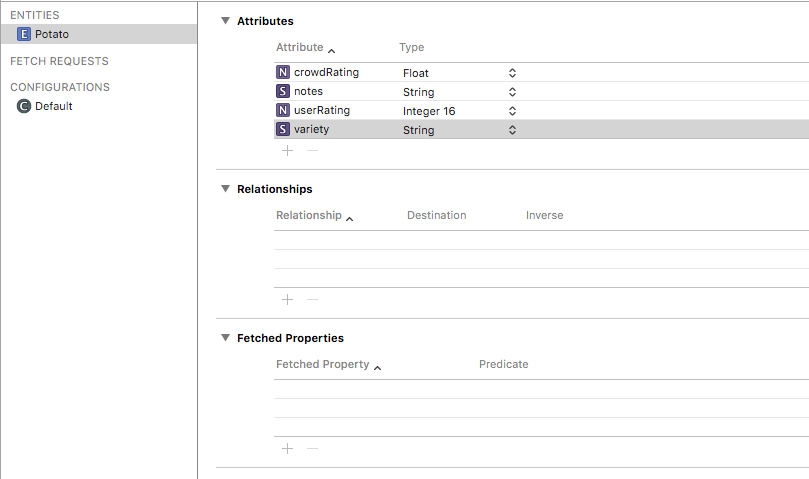Add a new relationship with plus button
Viewport: 809px width, 479px height.
click(x=287, y=299)
